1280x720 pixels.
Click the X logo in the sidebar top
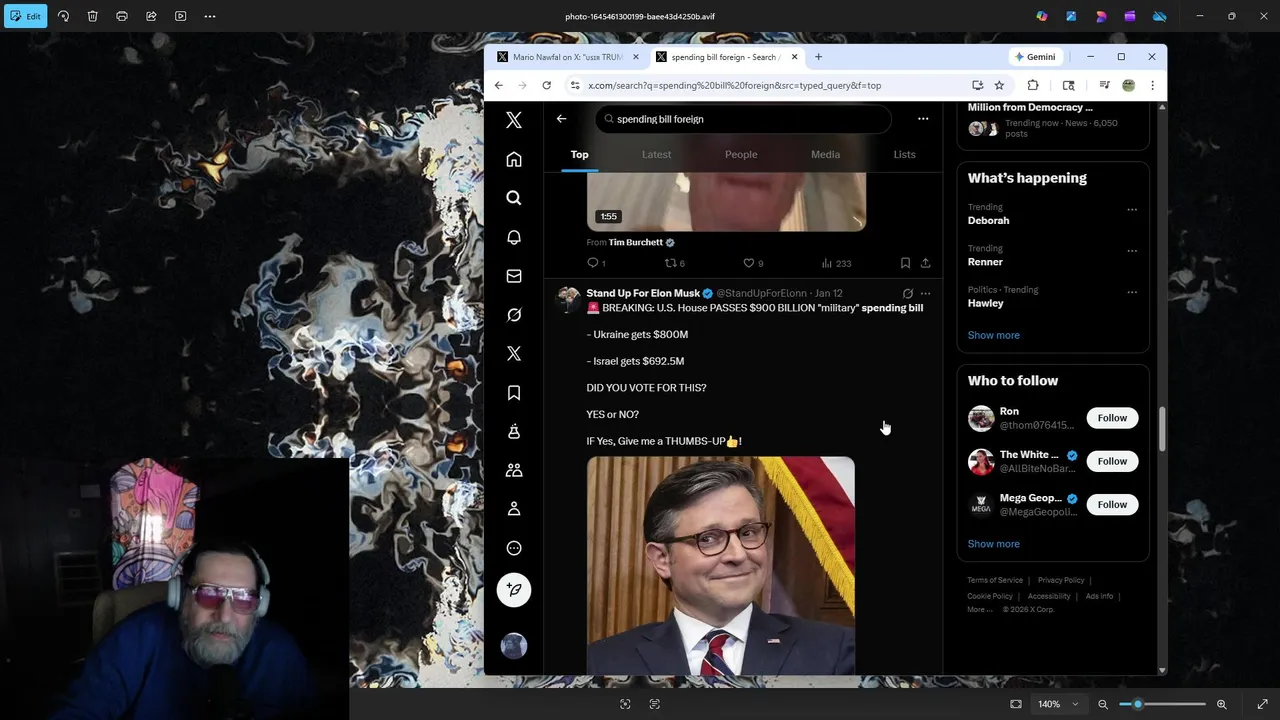[x=514, y=120]
